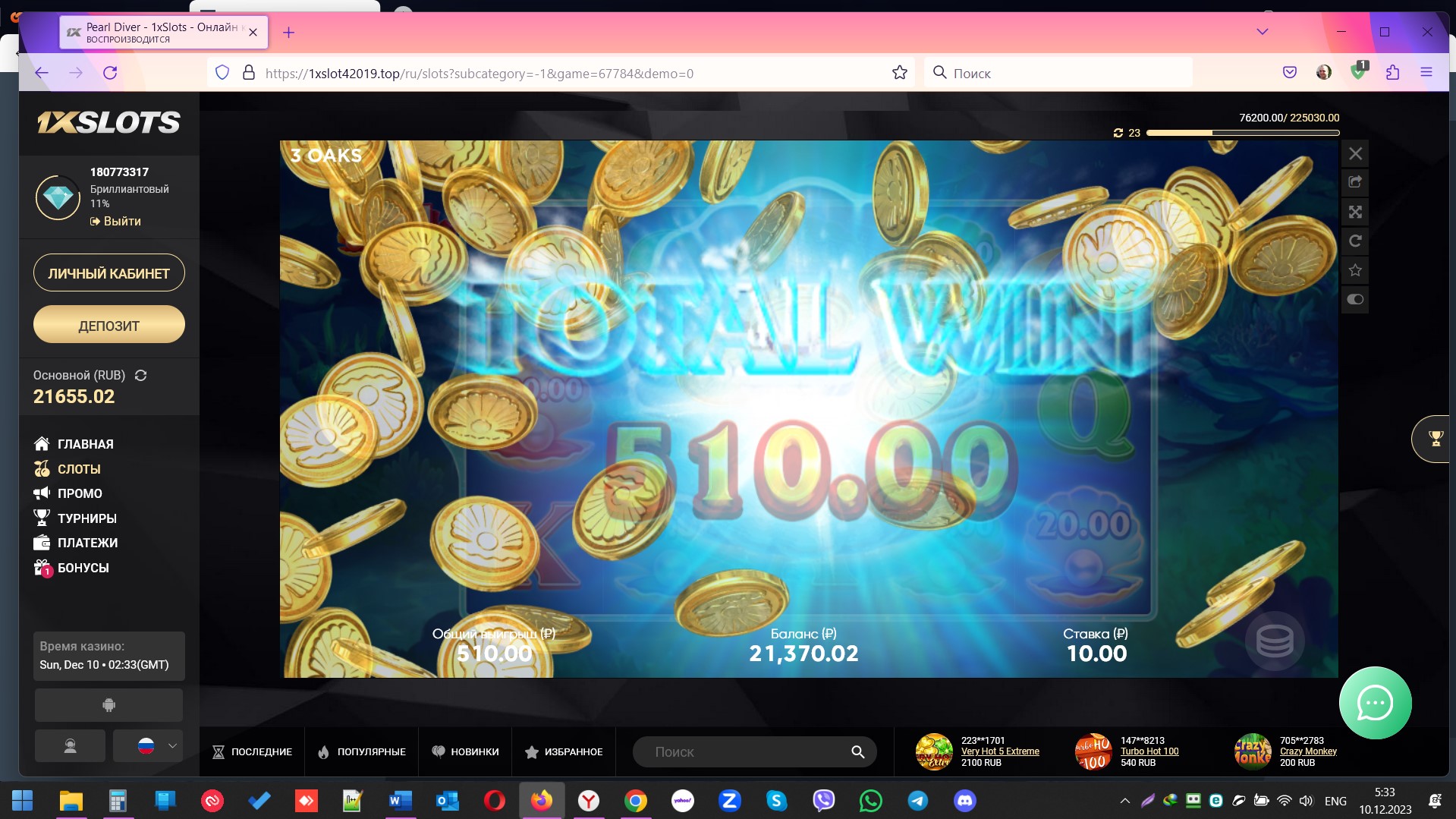Open СЛОТЫ menu item
This screenshot has width=1456, height=819.
(68, 469)
